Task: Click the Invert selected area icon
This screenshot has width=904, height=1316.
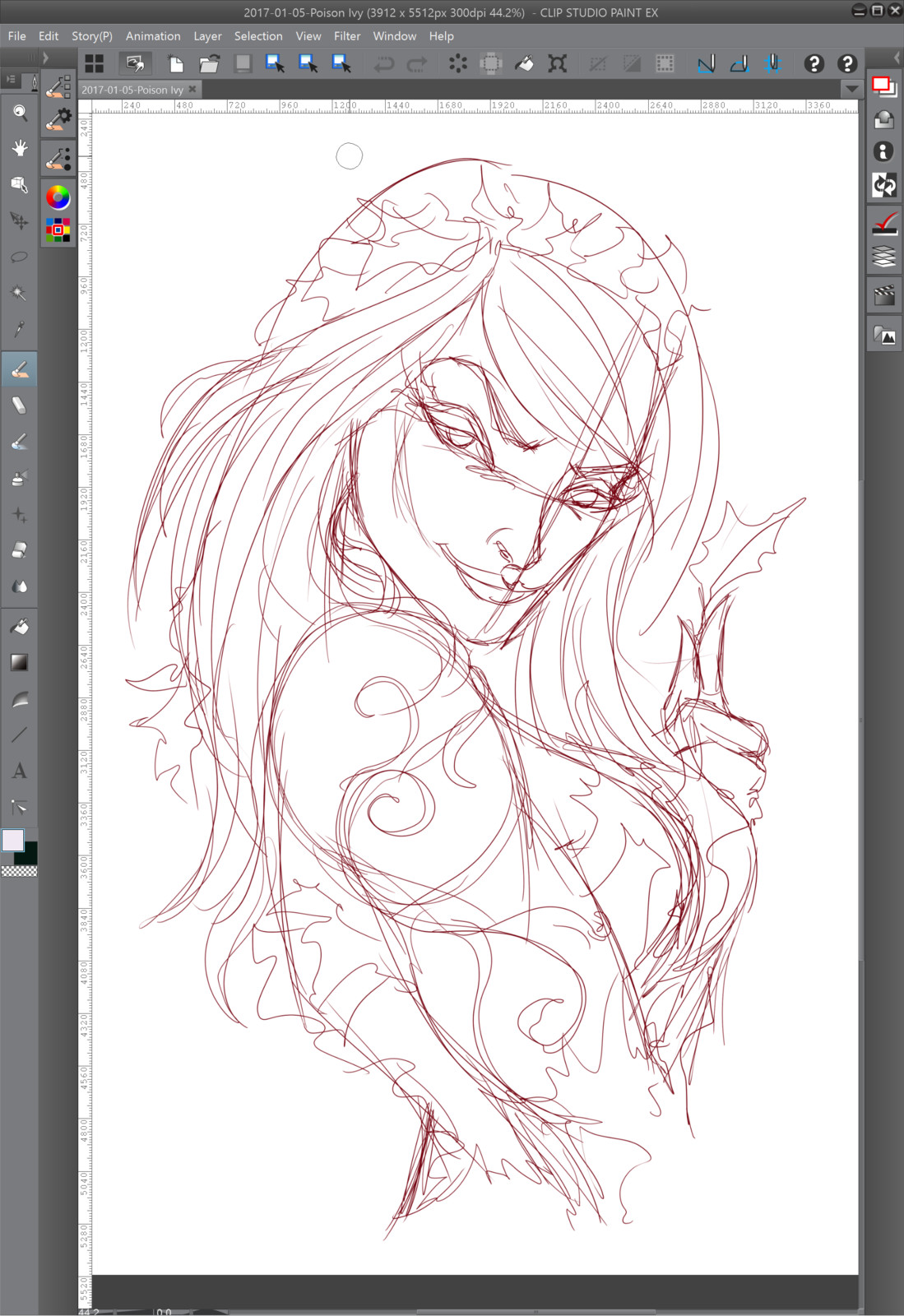Action: coord(632,63)
